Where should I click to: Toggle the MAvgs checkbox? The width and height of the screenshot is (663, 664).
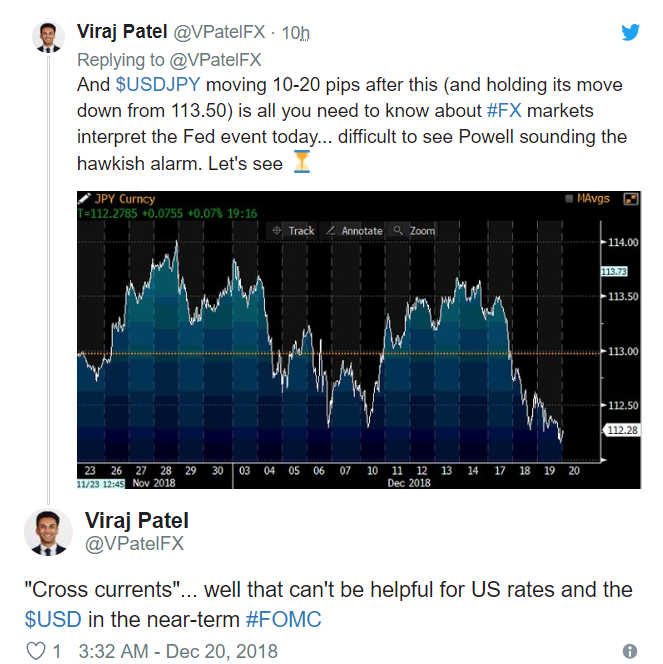(570, 200)
